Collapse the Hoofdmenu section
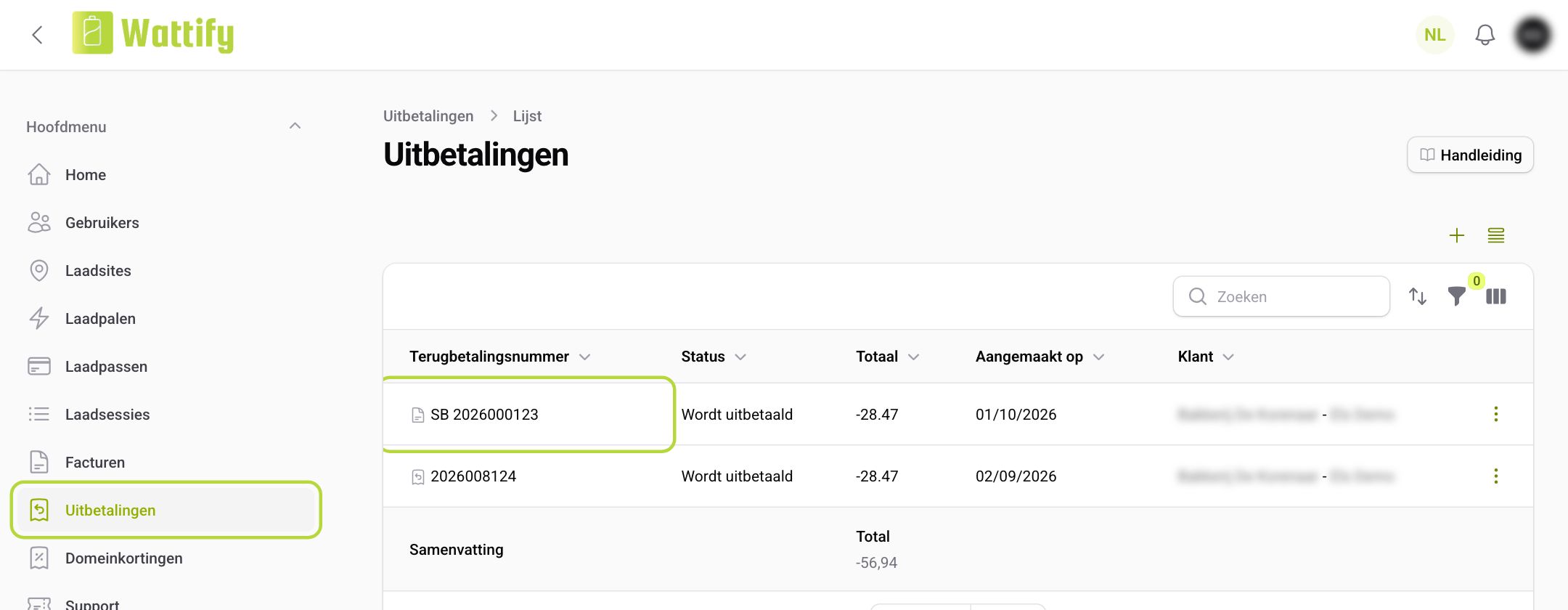1568x610 pixels. click(295, 126)
